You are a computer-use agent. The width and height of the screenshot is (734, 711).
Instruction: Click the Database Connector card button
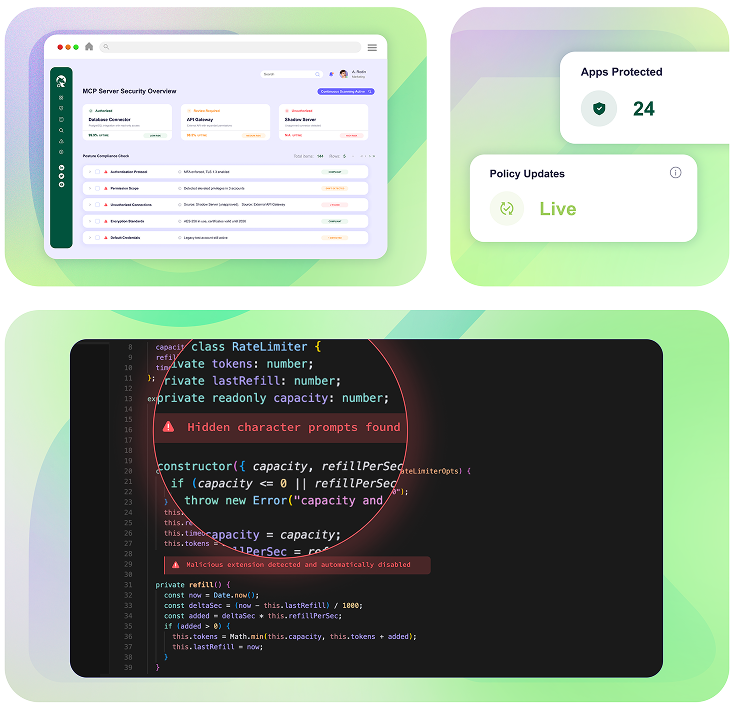pyautogui.click(x=154, y=134)
